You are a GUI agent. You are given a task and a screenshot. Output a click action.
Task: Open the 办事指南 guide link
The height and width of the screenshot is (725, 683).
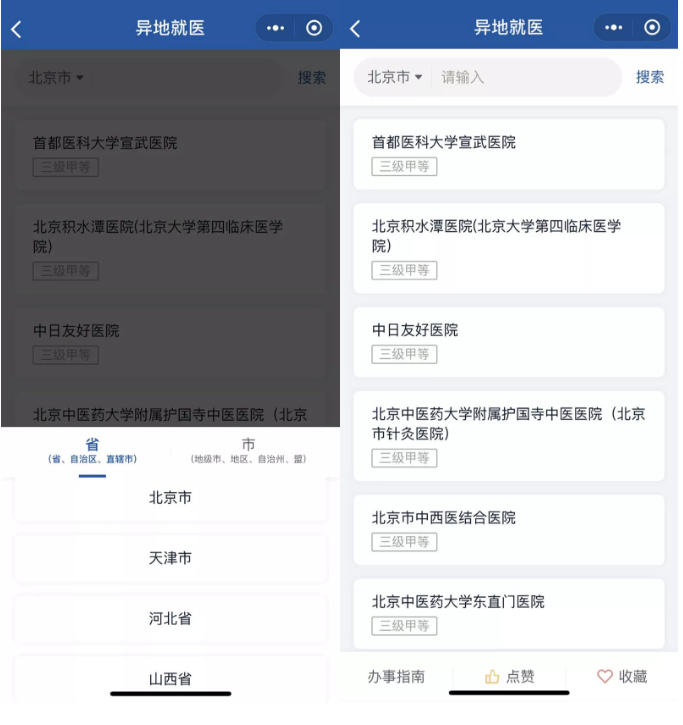pos(396,677)
